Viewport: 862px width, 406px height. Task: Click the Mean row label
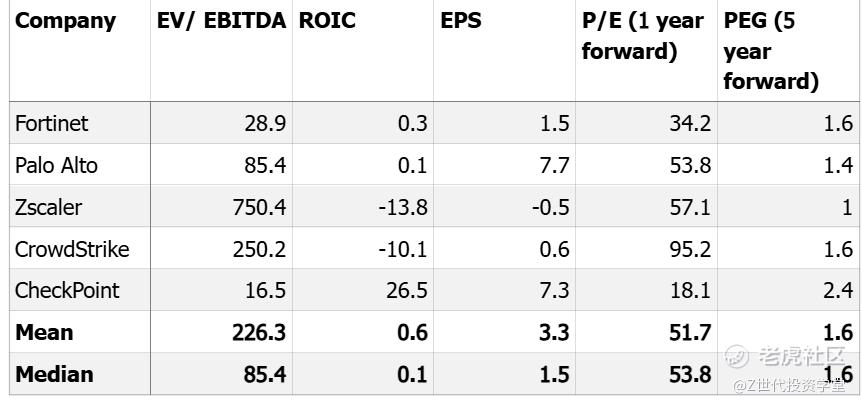[x=44, y=332]
